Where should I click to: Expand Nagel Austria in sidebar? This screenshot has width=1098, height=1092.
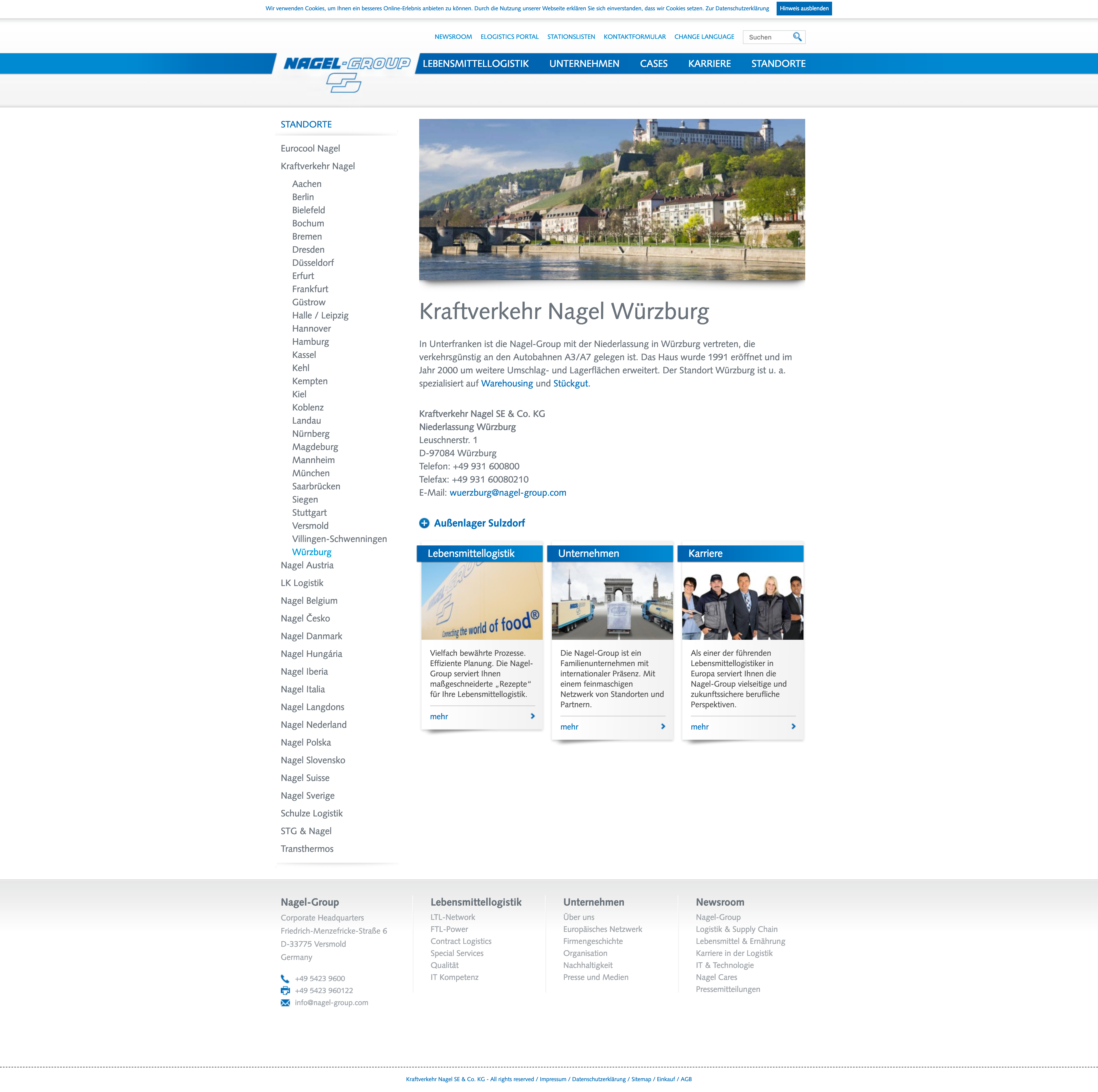tap(307, 565)
